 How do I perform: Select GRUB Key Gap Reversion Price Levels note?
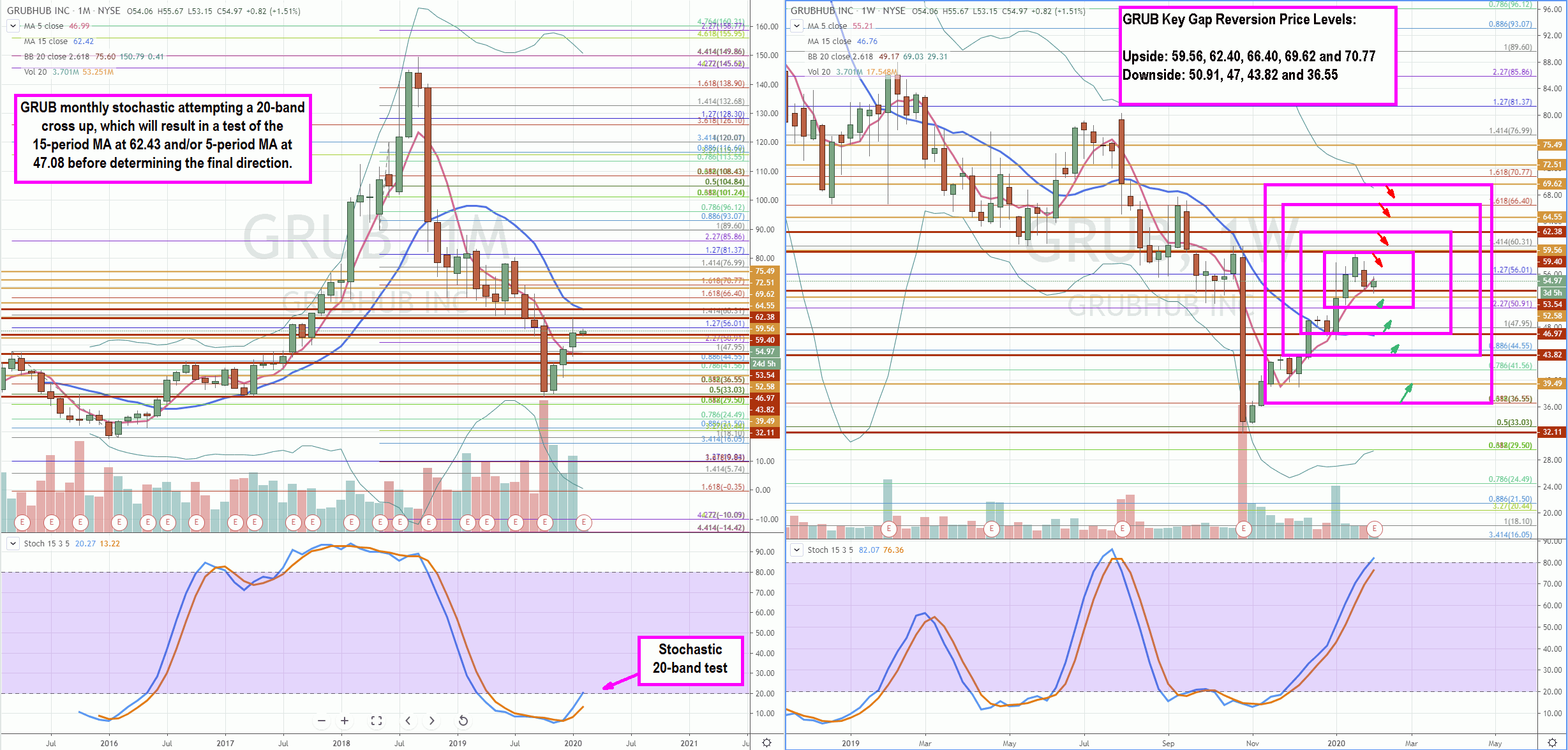tap(1258, 56)
